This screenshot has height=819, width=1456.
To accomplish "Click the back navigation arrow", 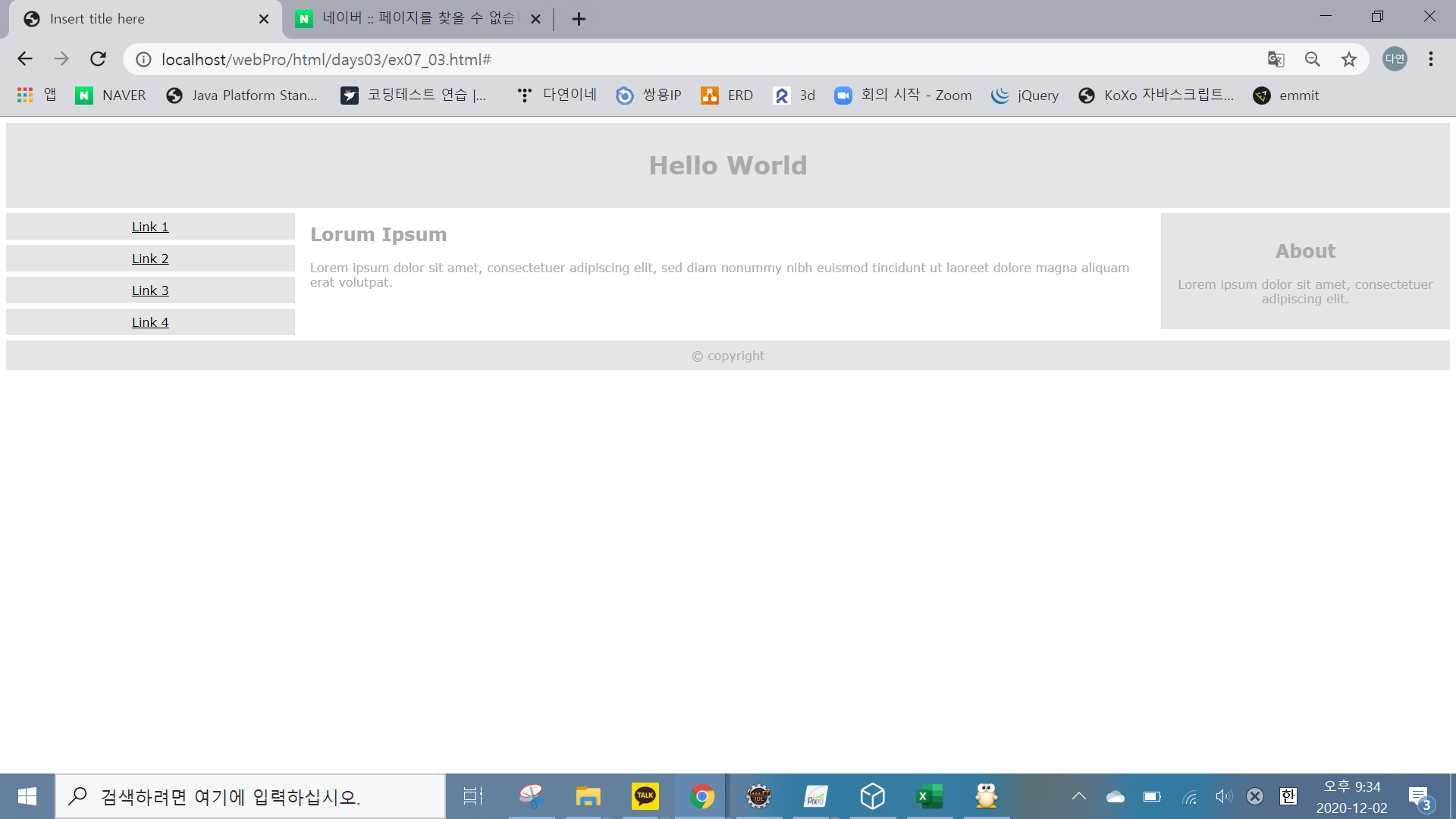I will [x=25, y=59].
